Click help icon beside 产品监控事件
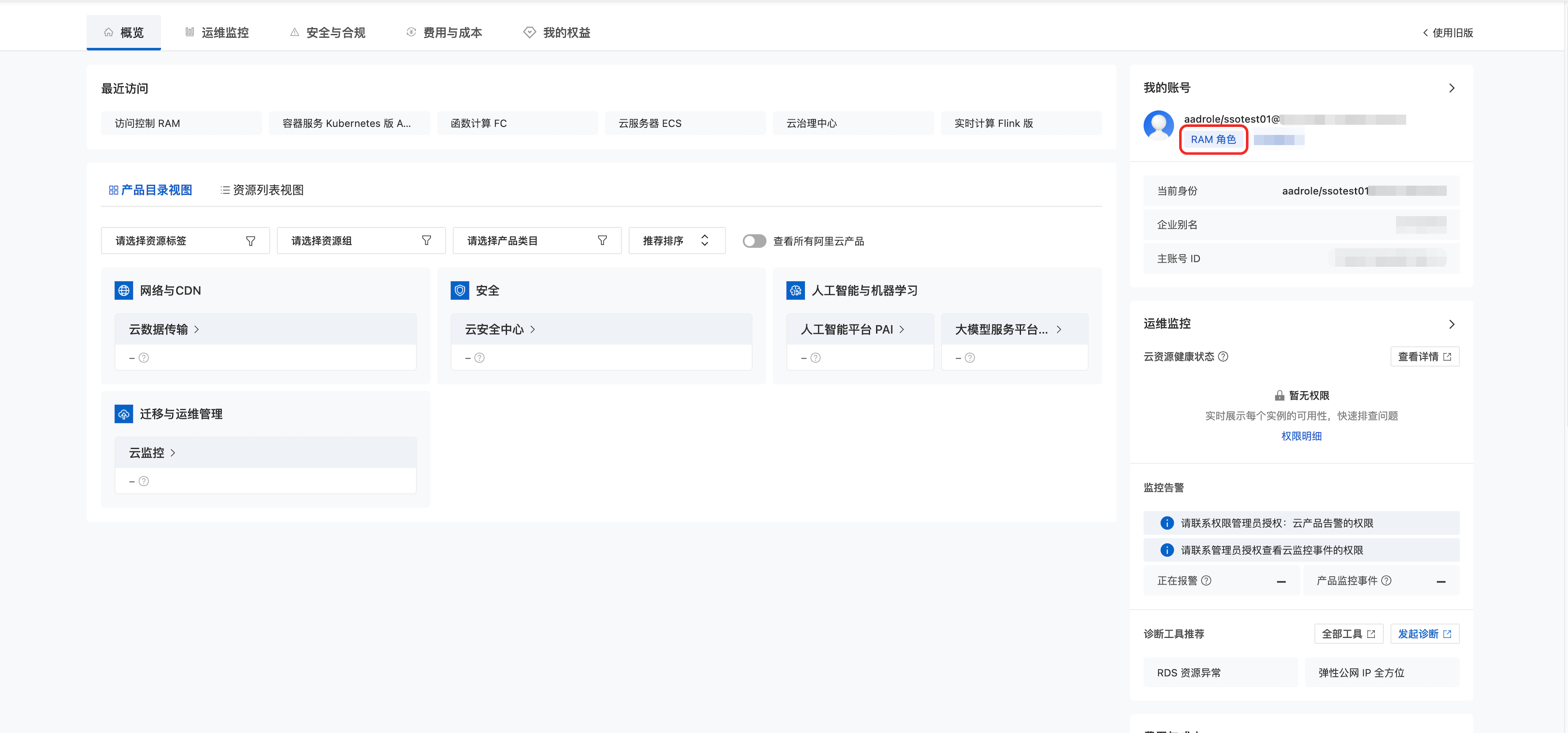The image size is (1568, 733). 1386,580
